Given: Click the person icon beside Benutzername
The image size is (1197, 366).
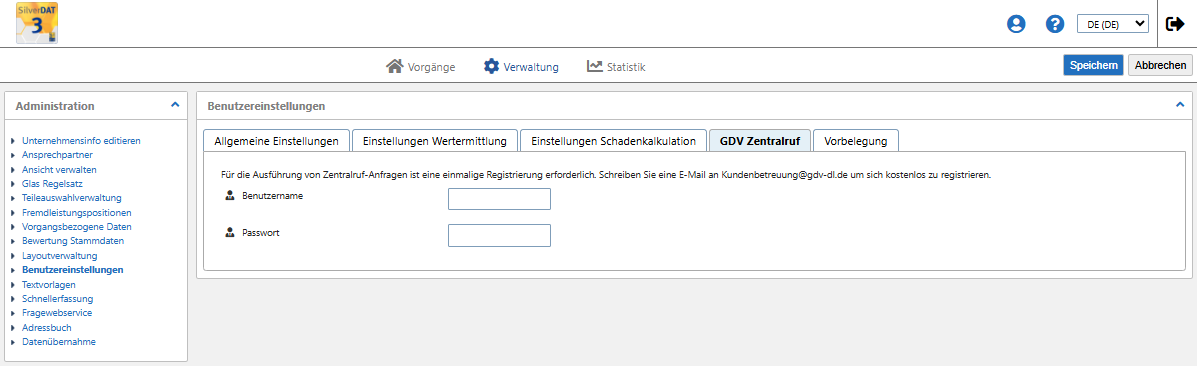Looking at the screenshot, I should [x=229, y=196].
